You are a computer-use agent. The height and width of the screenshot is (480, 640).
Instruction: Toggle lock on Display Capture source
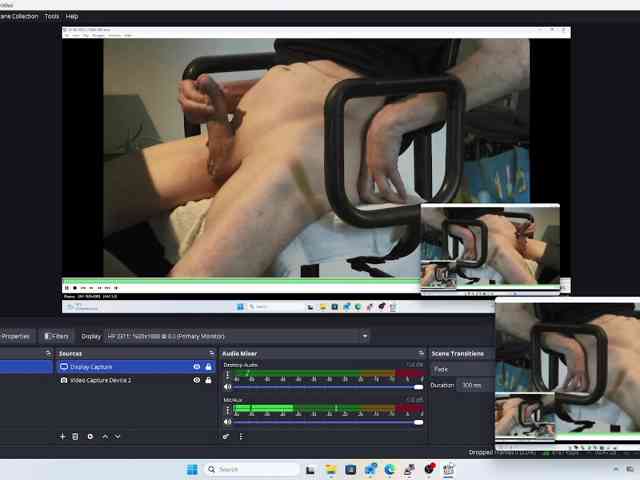pyautogui.click(x=209, y=367)
